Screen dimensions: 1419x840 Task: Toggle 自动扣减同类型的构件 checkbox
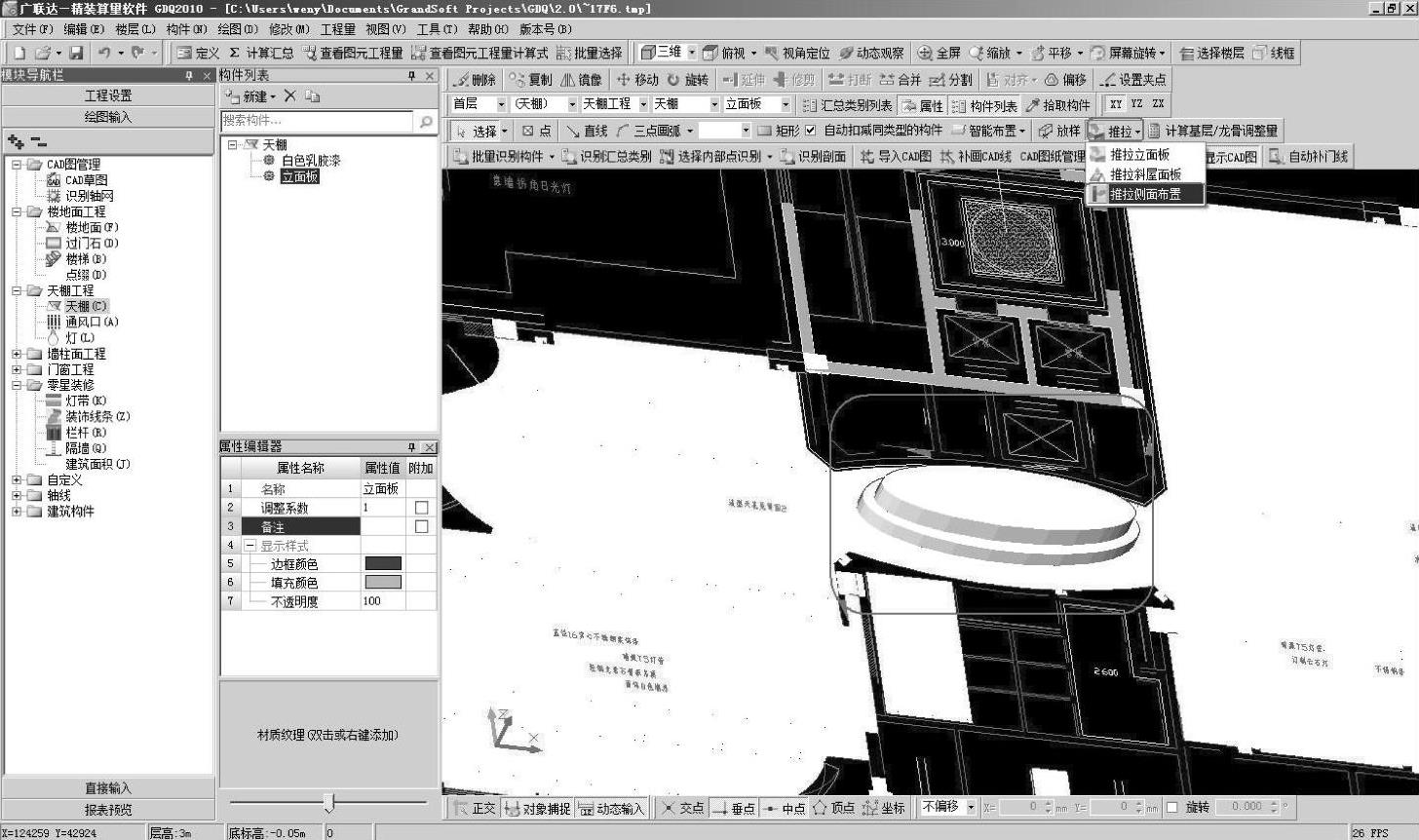[x=810, y=131]
